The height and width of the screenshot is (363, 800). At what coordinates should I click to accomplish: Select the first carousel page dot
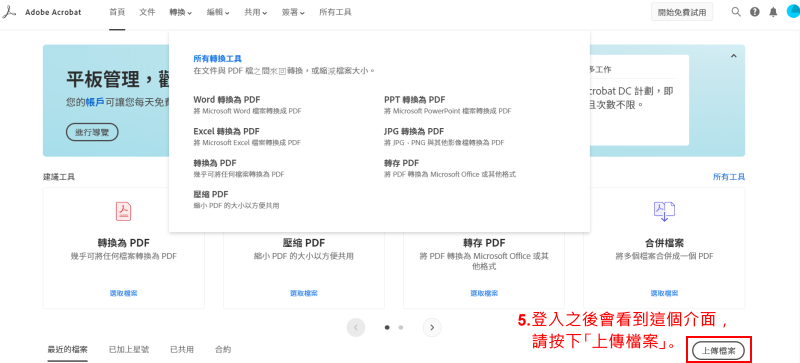coord(387,327)
